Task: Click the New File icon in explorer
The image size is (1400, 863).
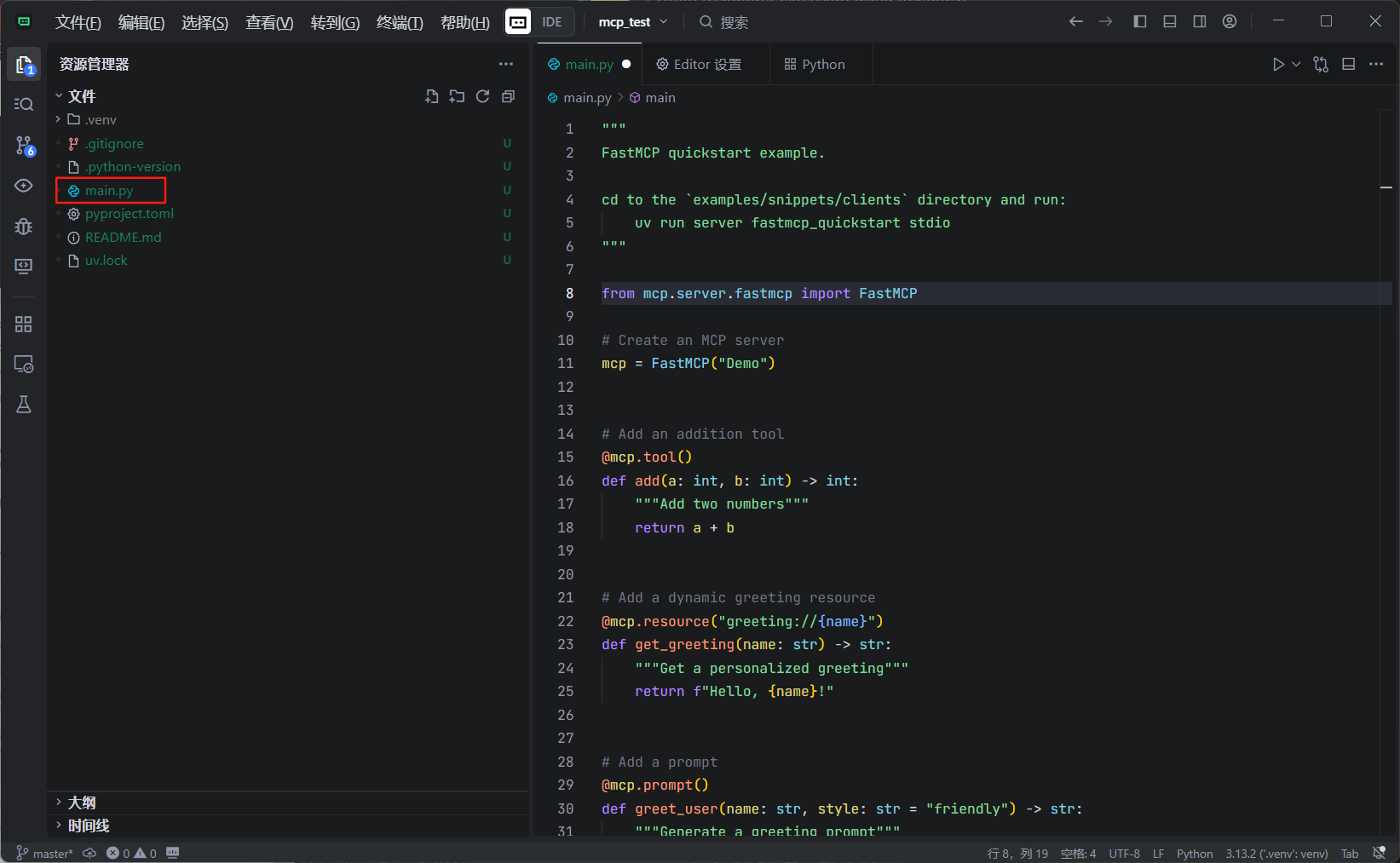Action: [x=432, y=97]
